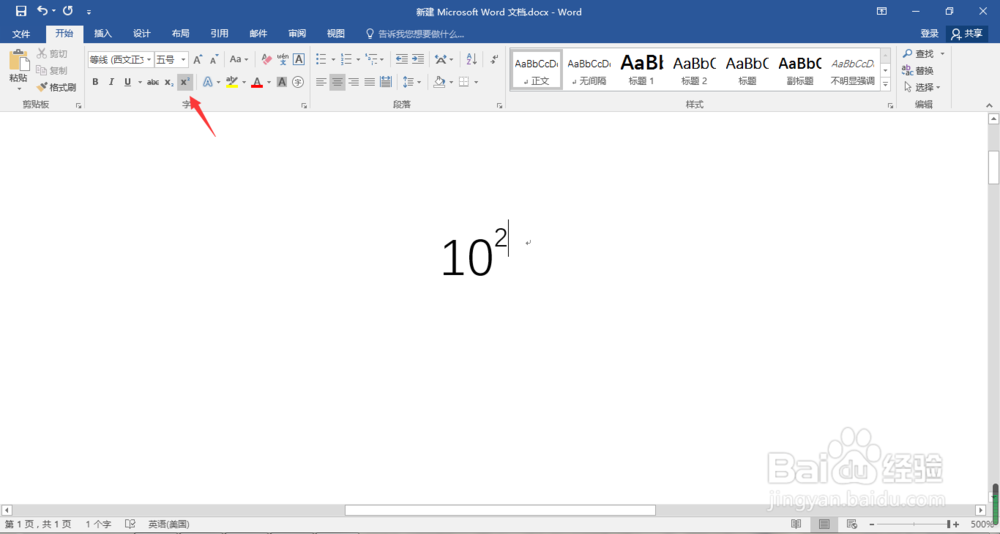Click Format Painter (格式刷)

56,87
